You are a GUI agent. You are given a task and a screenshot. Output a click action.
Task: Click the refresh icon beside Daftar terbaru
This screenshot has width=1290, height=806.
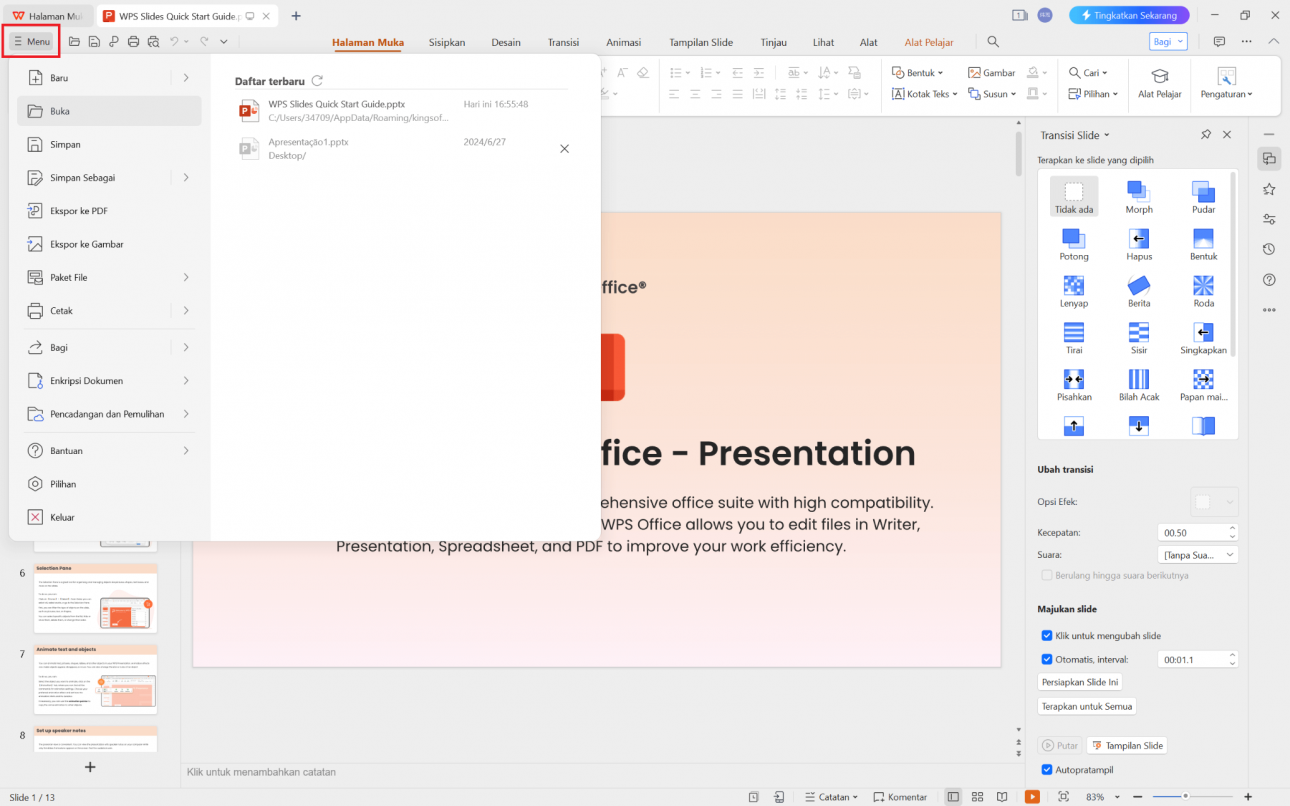tap(318, 81)
